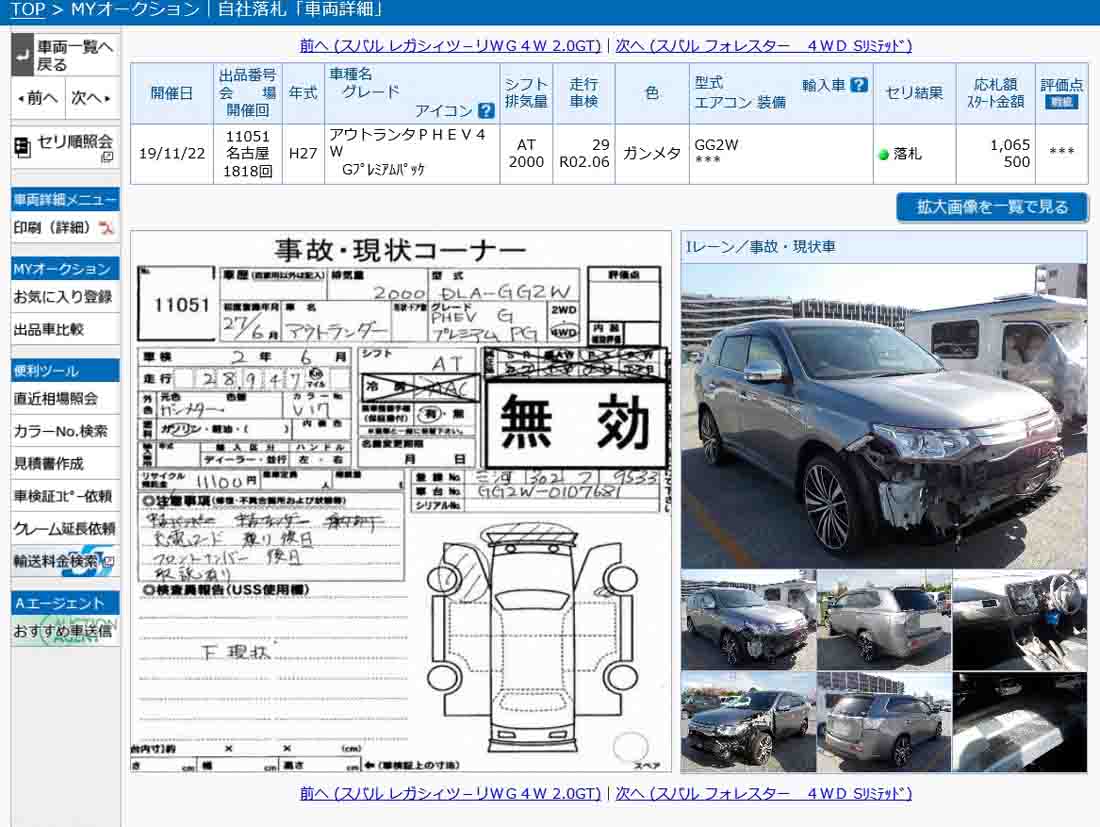1100x827 pixels.
Task: Open rear-side view thumbnail in first row
Action: [x=884, y=619]
